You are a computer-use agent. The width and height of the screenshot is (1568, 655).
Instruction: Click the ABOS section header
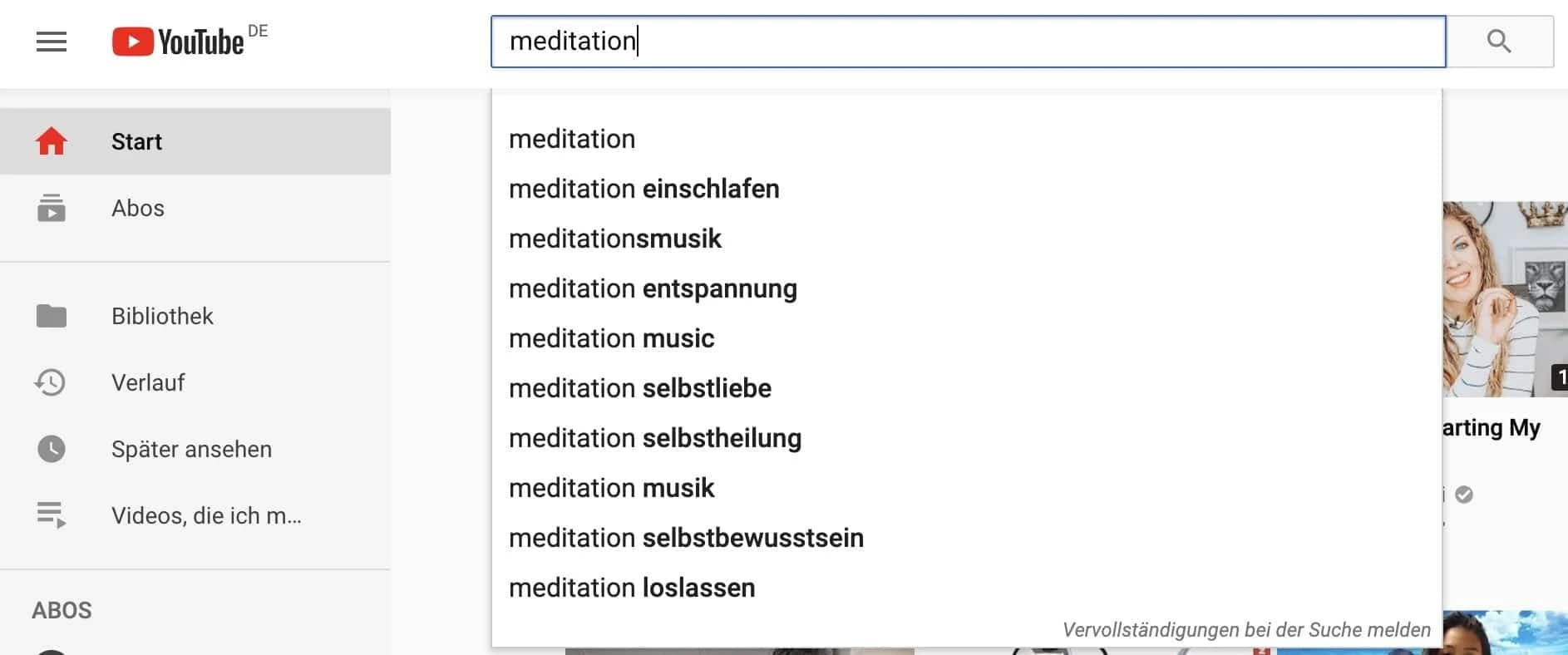(62, 610)
